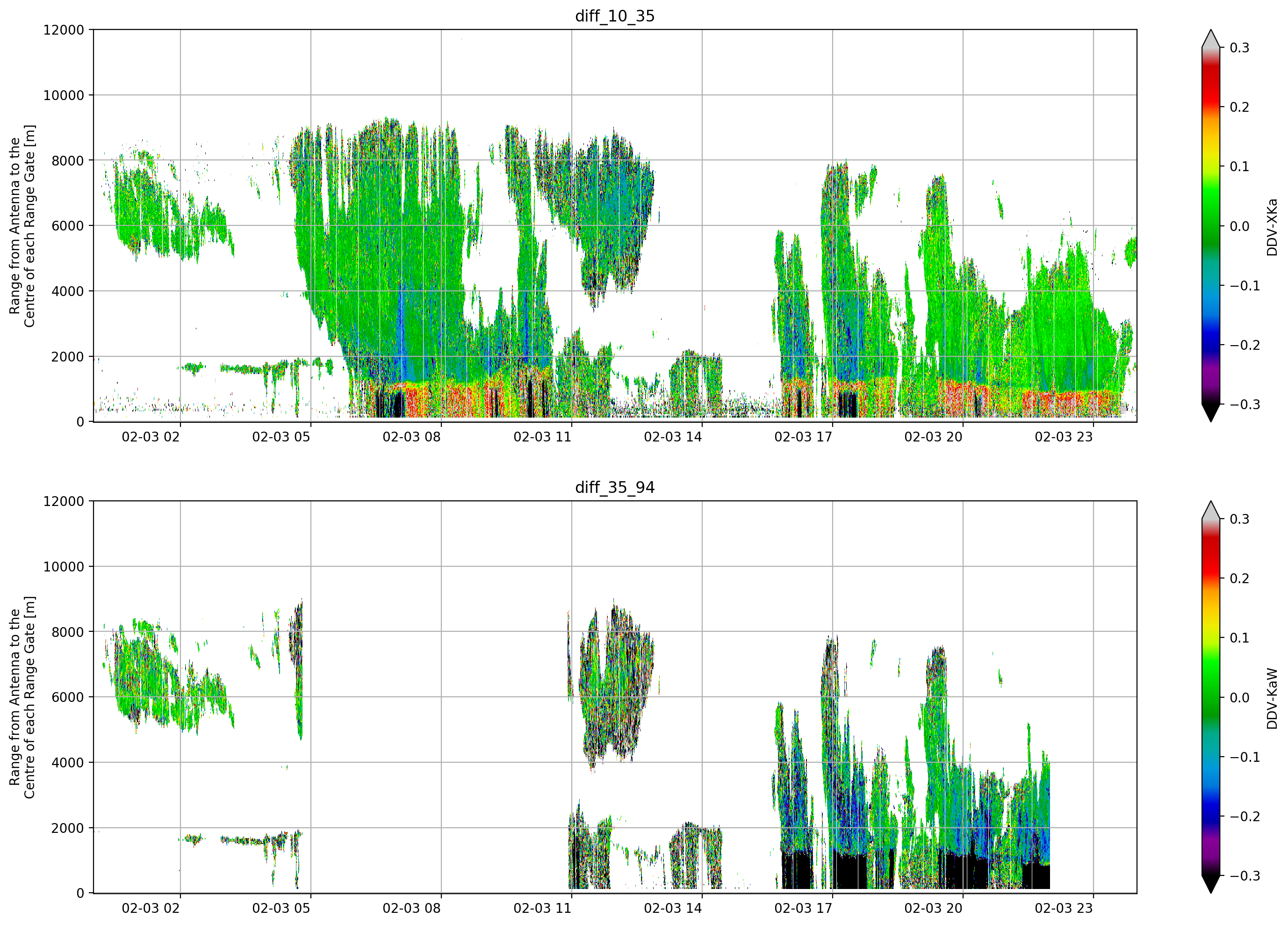Click '02-03 20' time label under diff_10_35
Viewport: 1288px width, 925px height.
point(934,437)
